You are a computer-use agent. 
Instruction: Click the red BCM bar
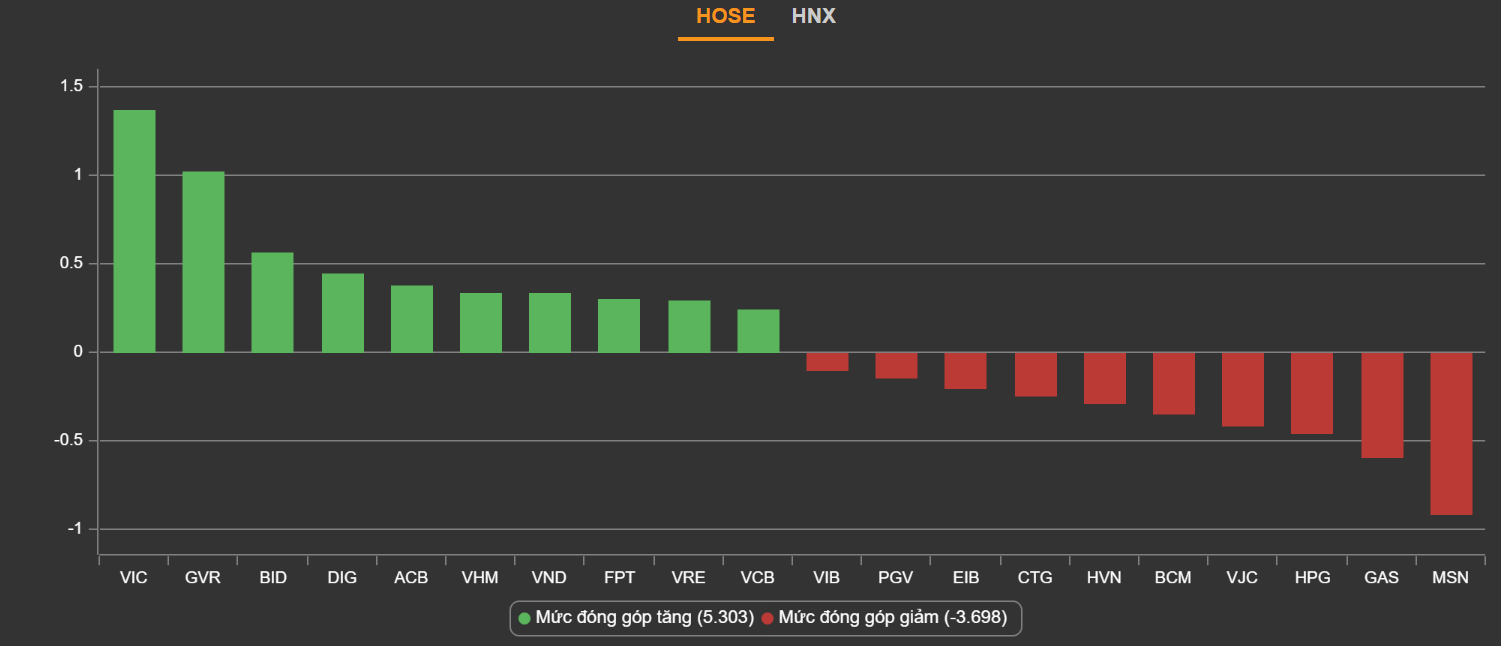pyautogui.click(x=1173, y=383)
